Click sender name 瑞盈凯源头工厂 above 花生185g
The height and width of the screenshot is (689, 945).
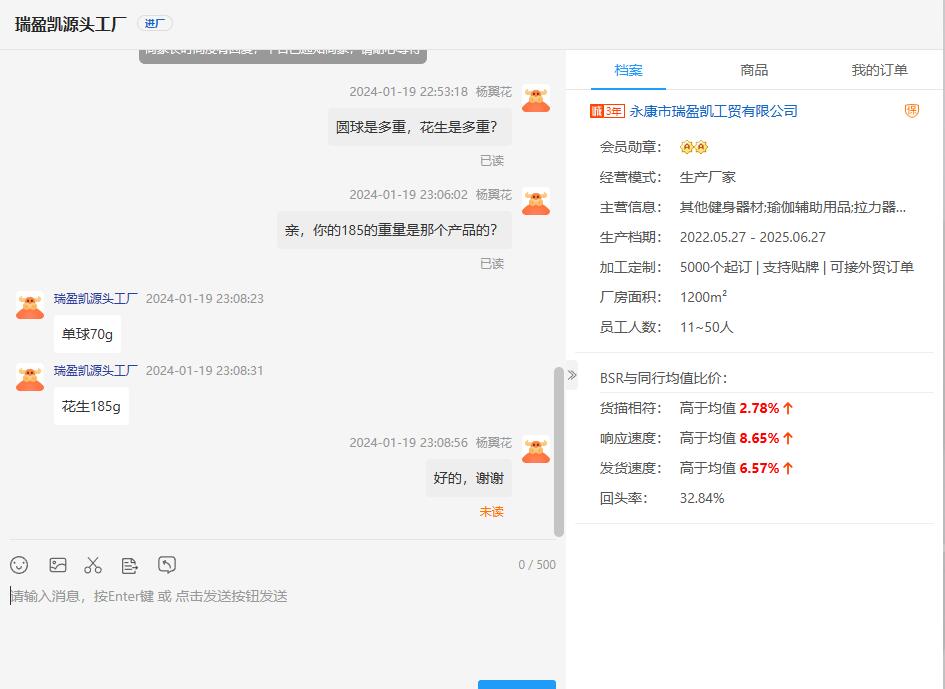(x=96, y=370)
